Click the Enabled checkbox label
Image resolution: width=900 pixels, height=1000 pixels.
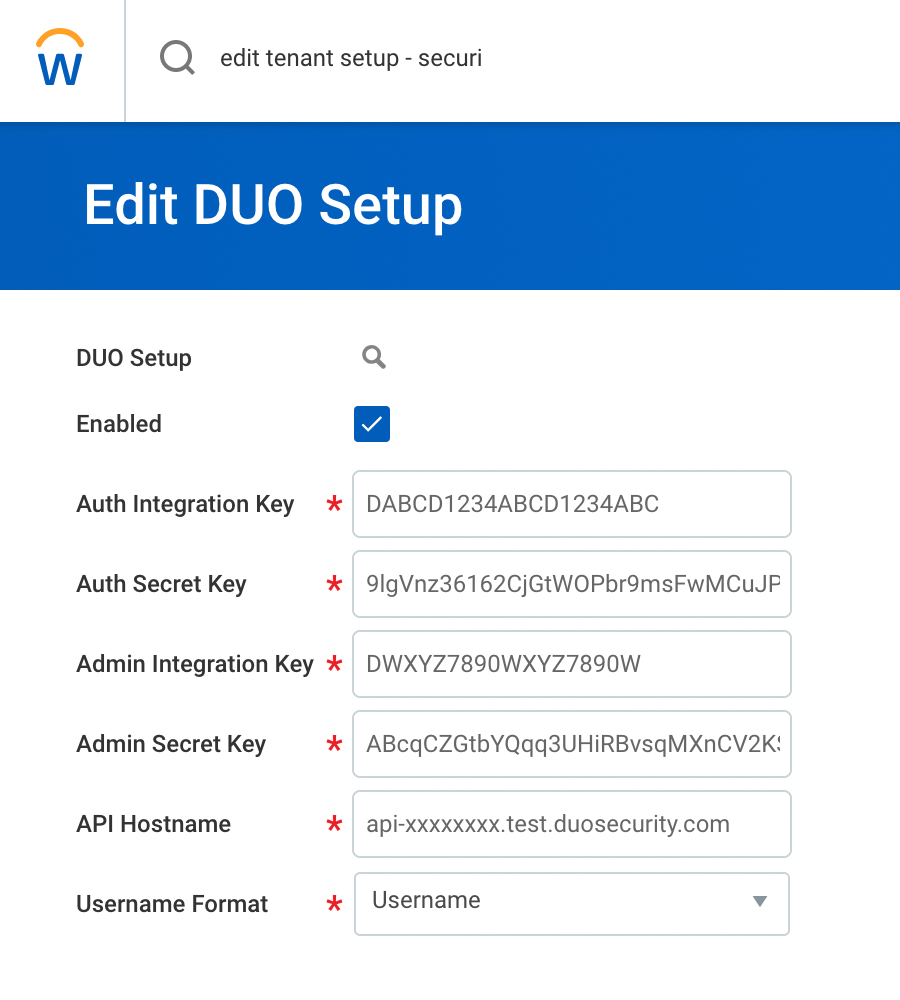pyautogui.click(x=118, y=424)
